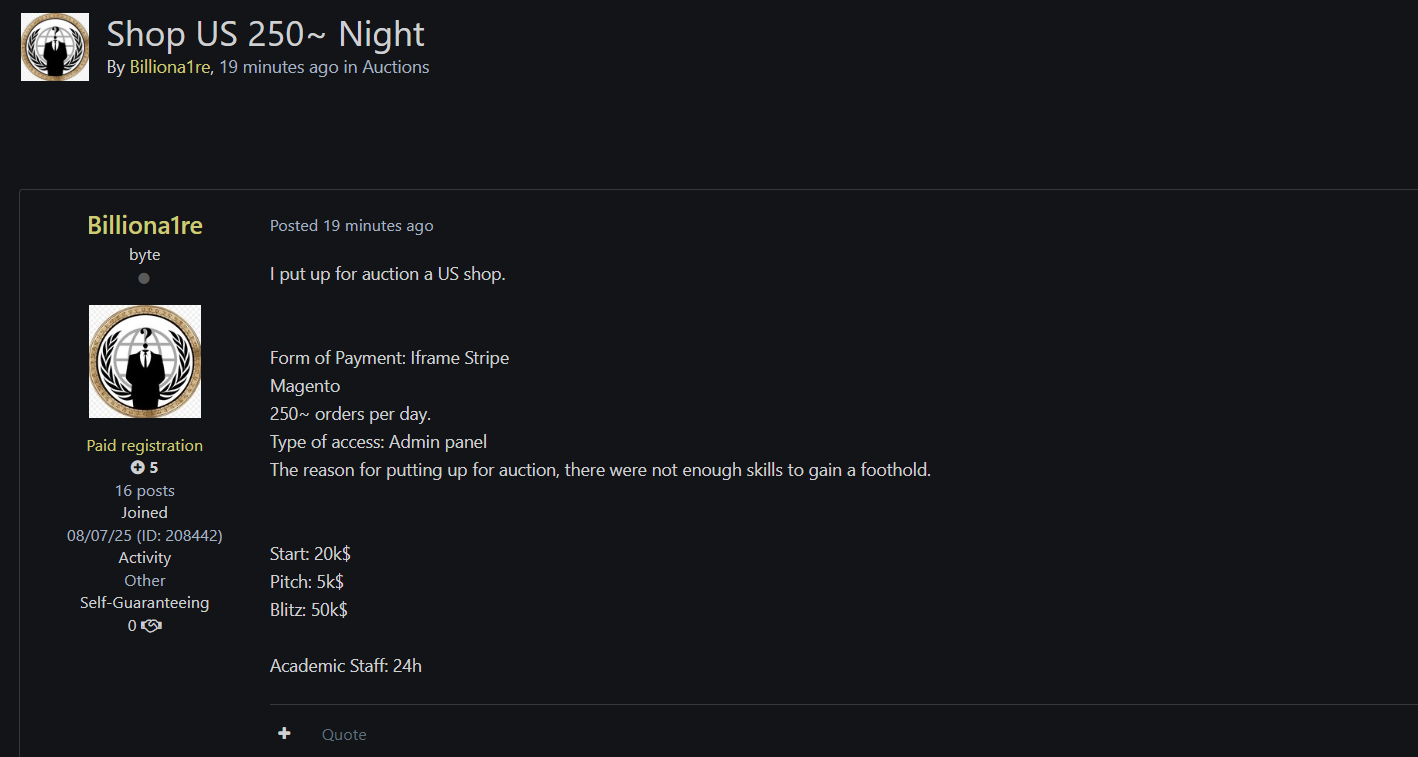
Task: Click the 'Blitz: 50k$' line in the post
Action: [x=309, y=609]
